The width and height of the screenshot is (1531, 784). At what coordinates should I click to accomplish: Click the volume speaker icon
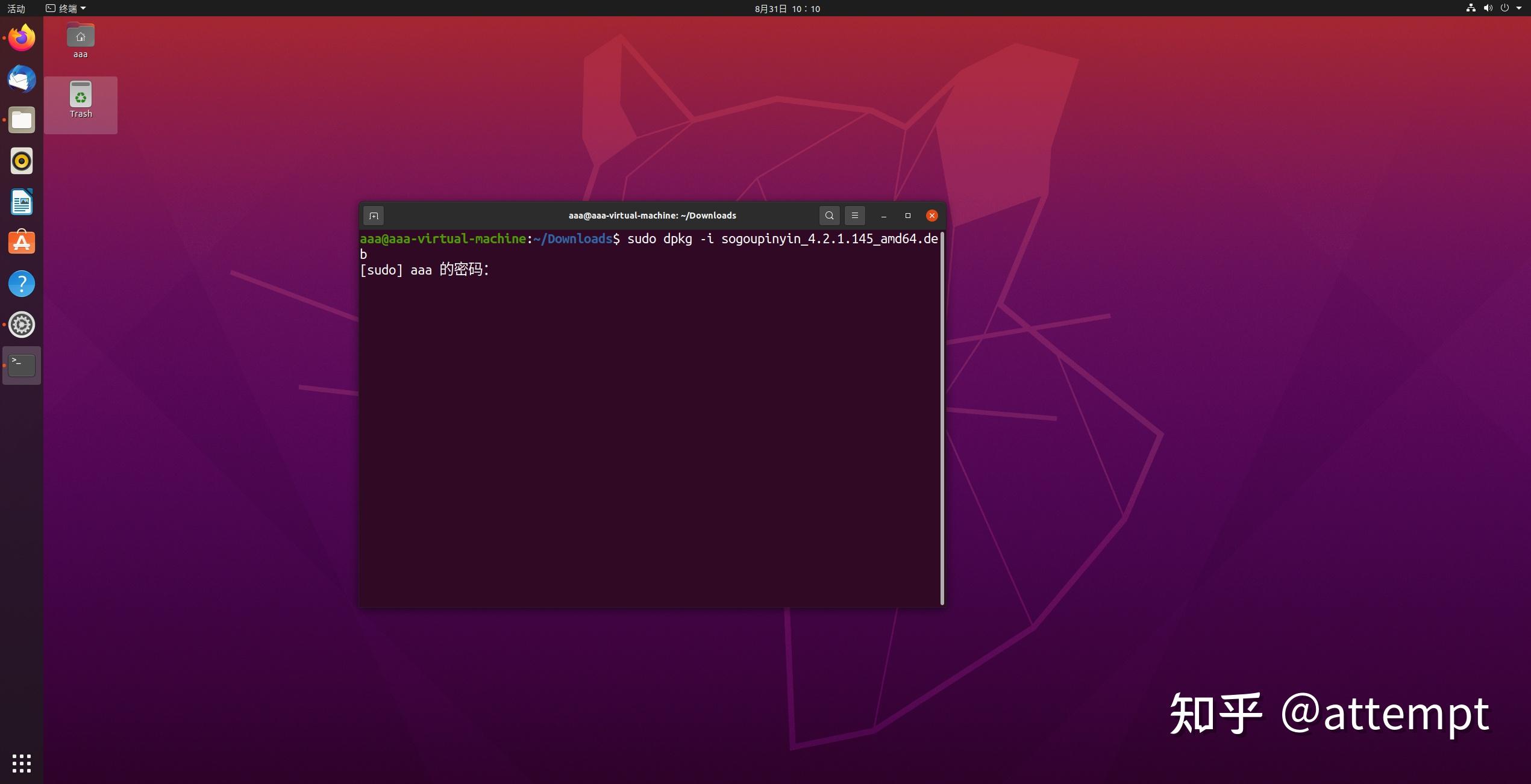[1488, 8]
